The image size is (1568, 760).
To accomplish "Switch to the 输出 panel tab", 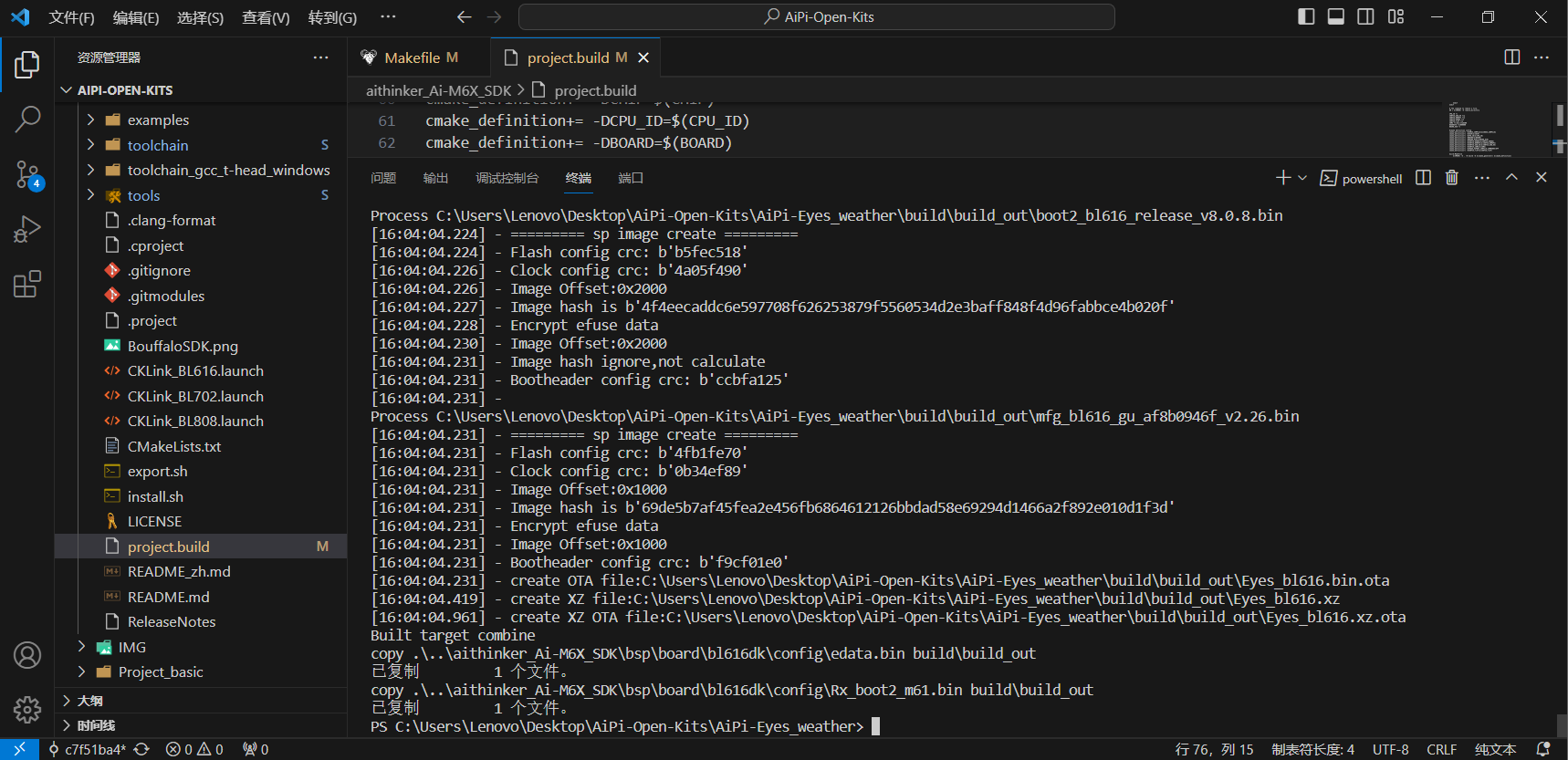I will tap(435, 178).
